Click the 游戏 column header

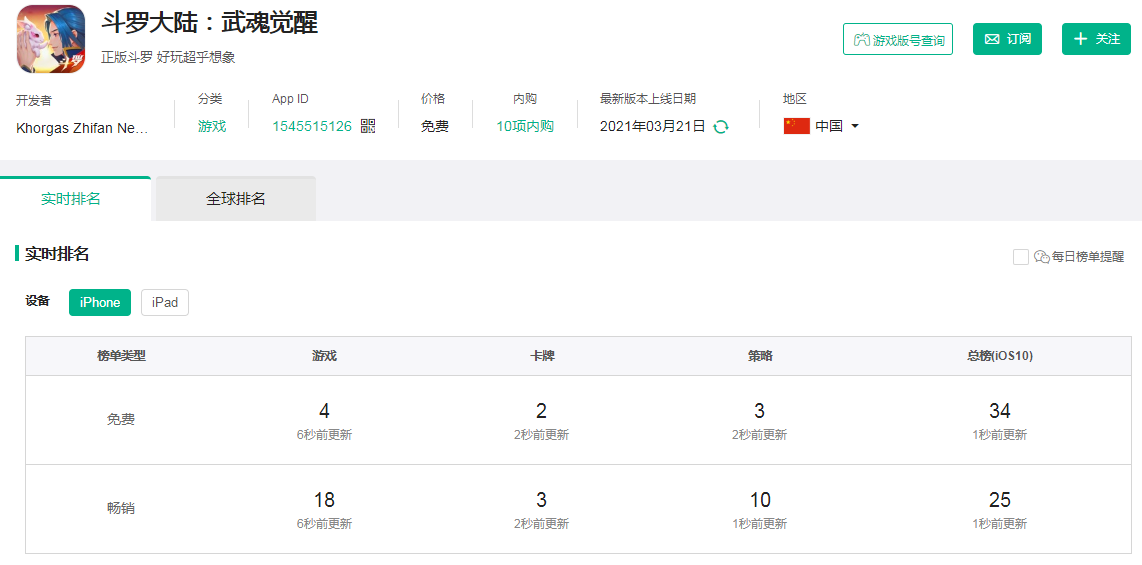click(x=324, y=356)
